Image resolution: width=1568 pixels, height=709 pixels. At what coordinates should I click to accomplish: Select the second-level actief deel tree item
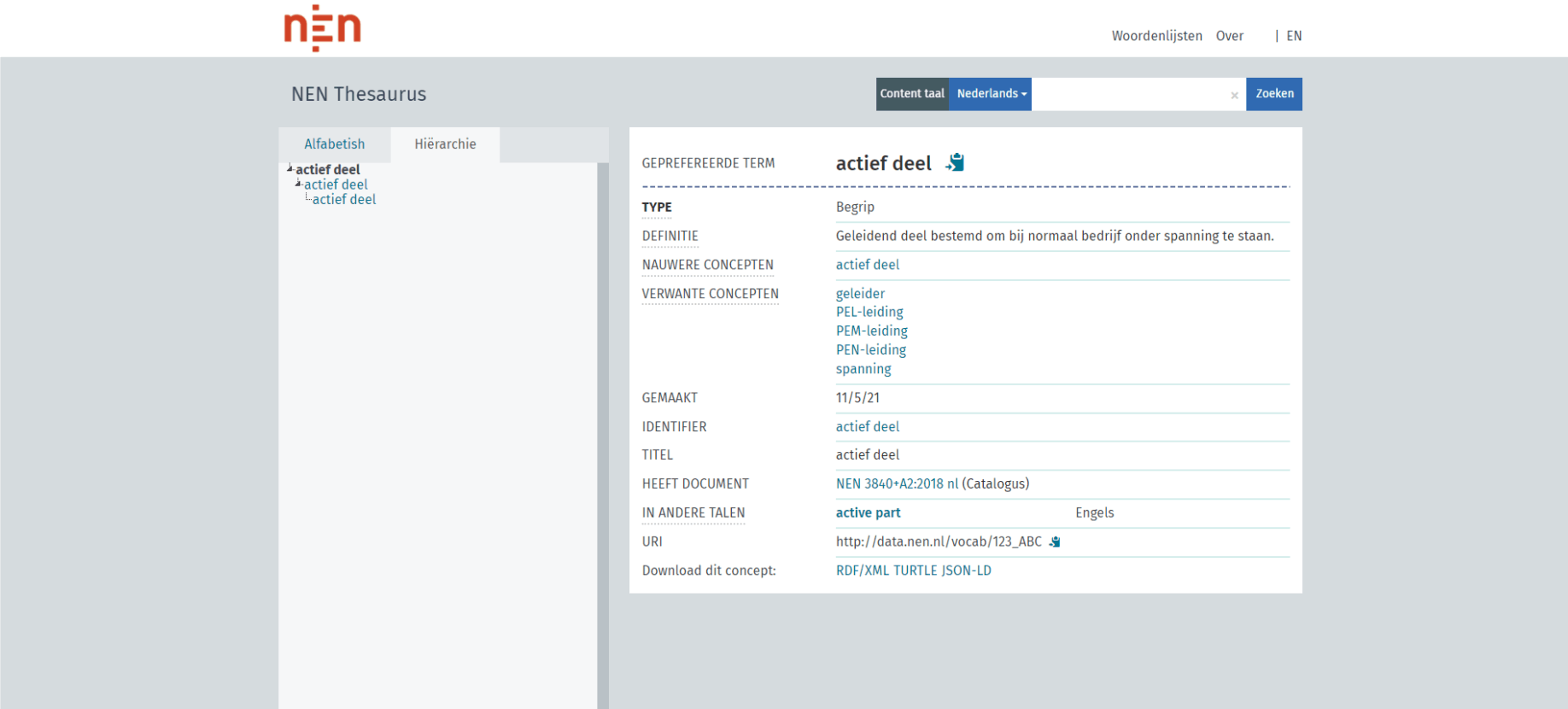click(x=336, y=185)
